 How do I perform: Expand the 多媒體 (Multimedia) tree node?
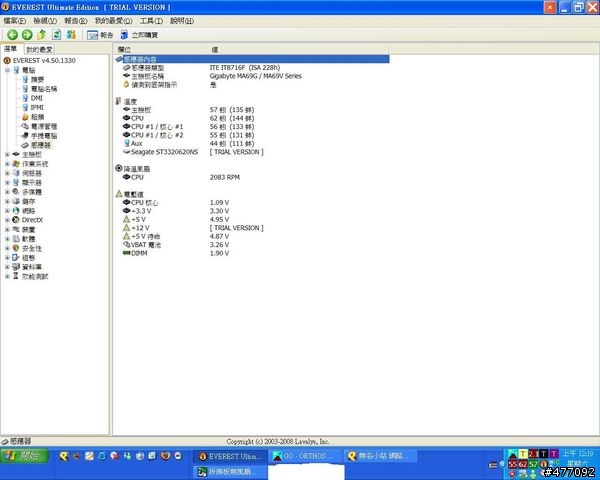[7, 192]
